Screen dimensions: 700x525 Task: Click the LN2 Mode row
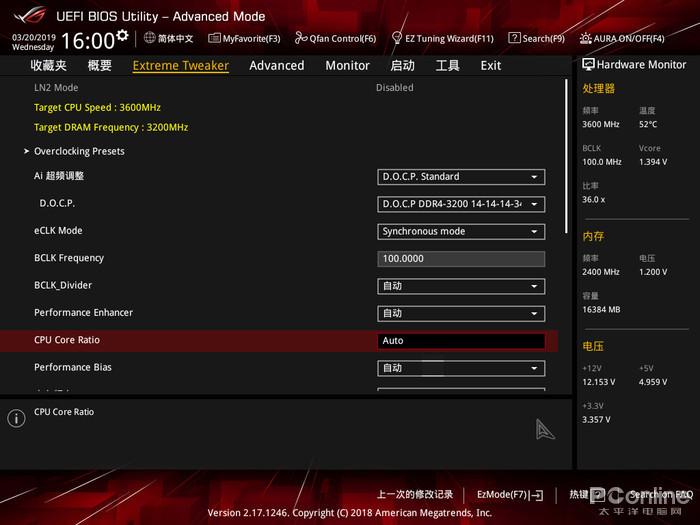tap(281, 88)
